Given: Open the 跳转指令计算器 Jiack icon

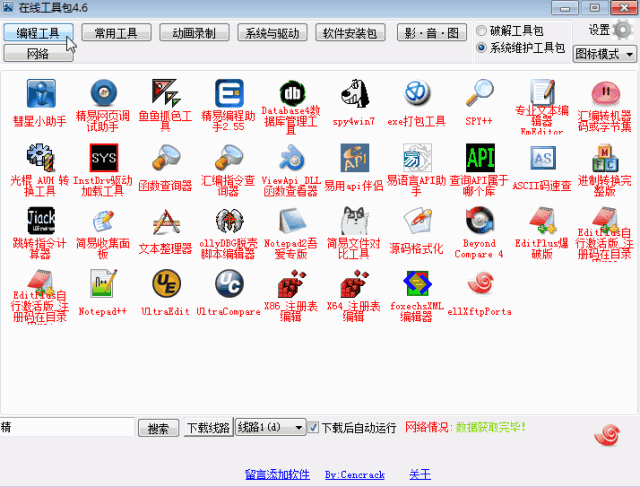Looking at the screenshot, I should (41, 221).
